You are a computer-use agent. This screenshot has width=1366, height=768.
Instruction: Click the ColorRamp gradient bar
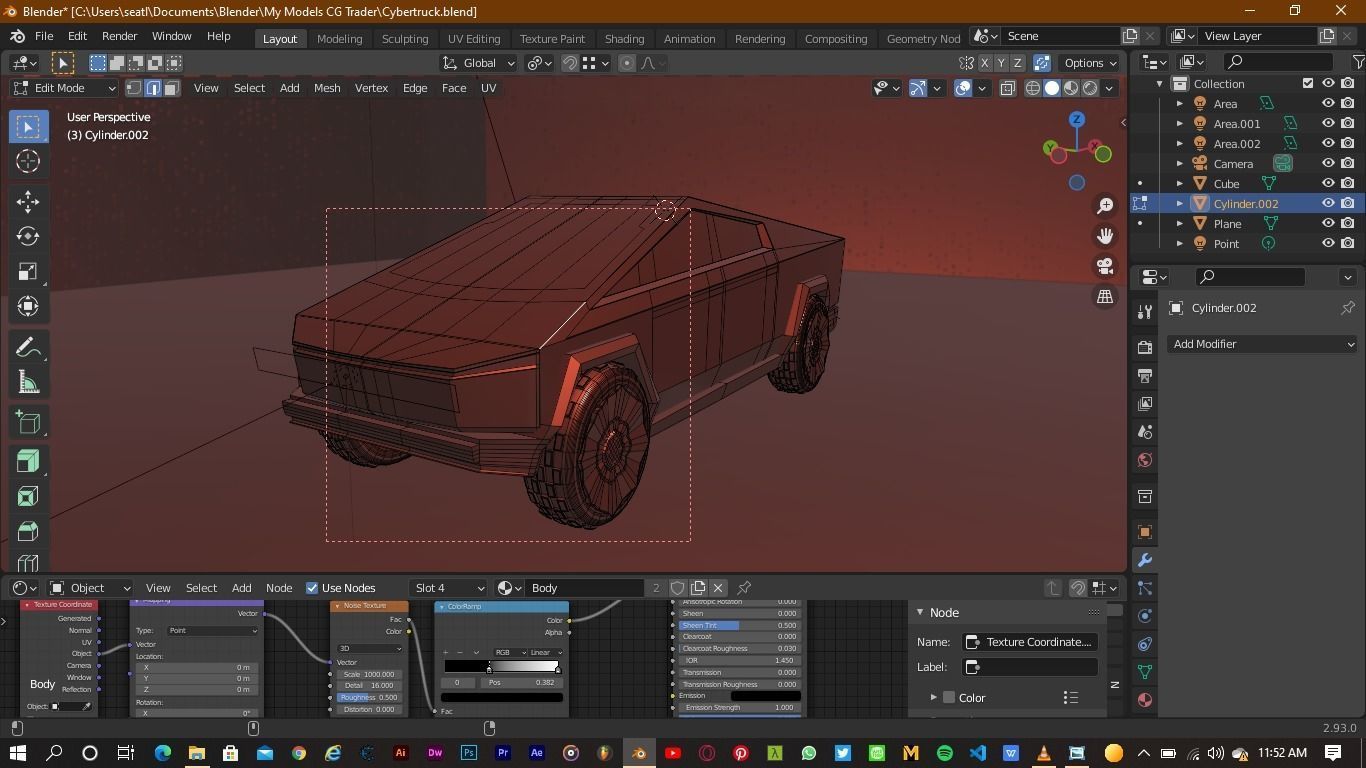click(501, 666)
